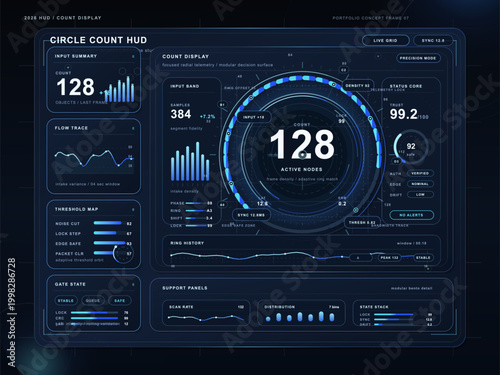Click the SYNC 12.8 header pill
Image resolution: width=500 pixels, height=375 pixels.
click(433, 40)
